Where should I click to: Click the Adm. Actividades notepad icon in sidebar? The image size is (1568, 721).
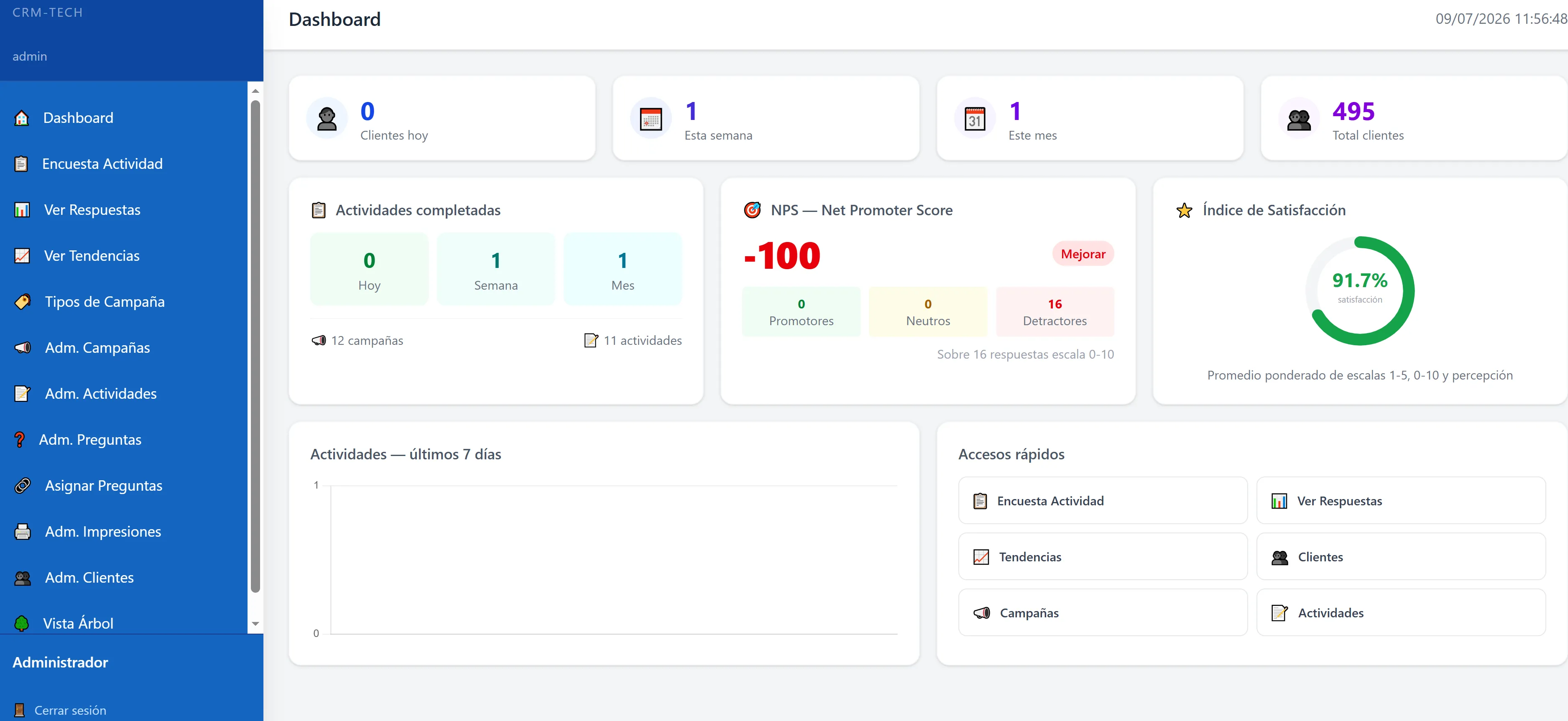click(23, 394)
